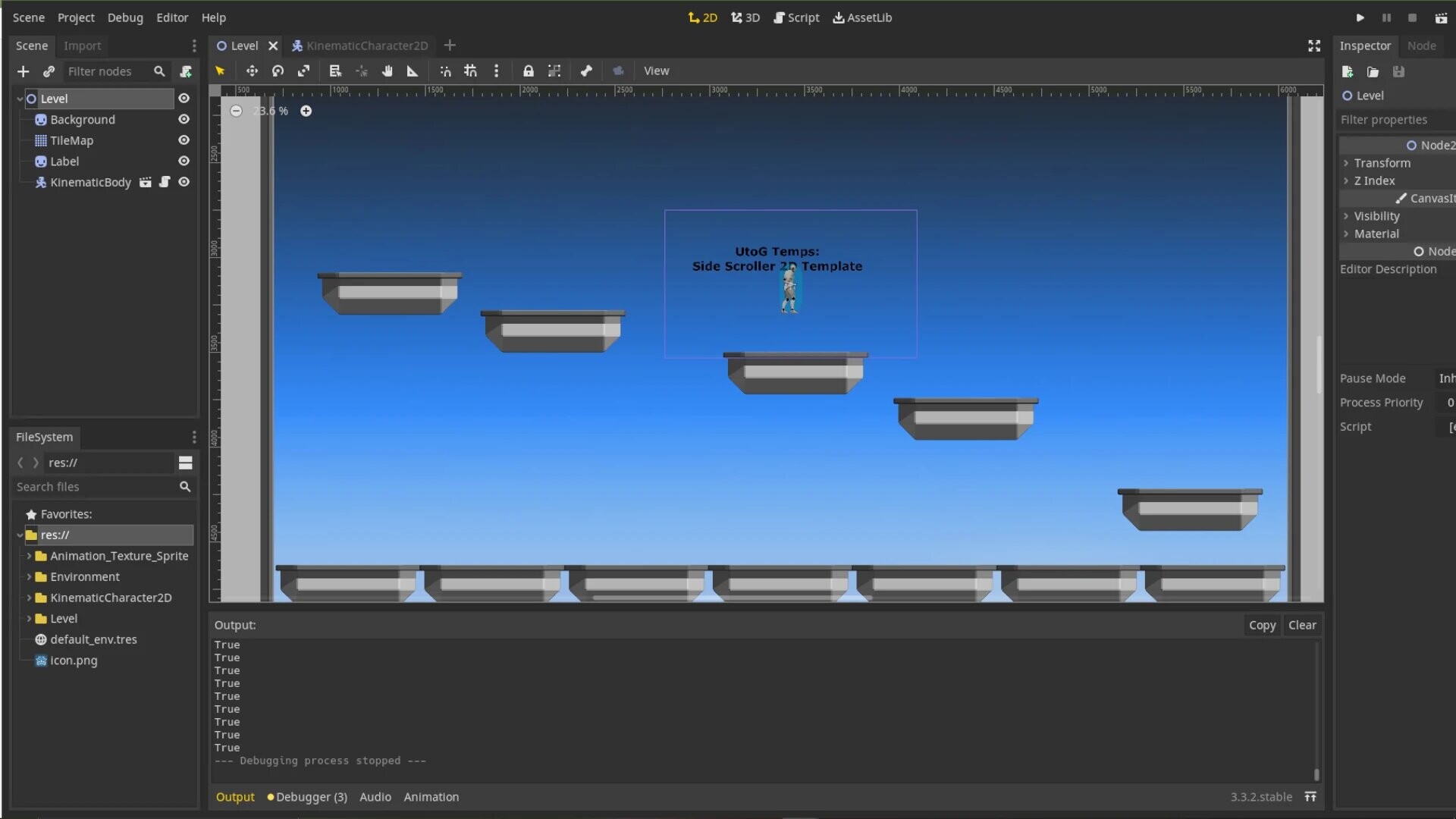Viewport: 1456px width, 819px height.
Task: Lock the selected object
Action: (x=528, y=71)
